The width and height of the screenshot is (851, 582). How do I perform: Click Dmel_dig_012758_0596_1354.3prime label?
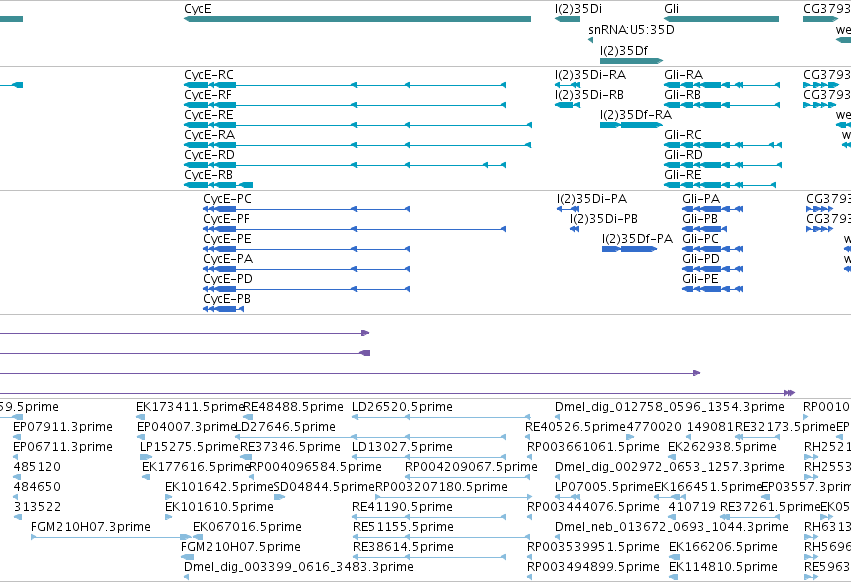[670, 407]
